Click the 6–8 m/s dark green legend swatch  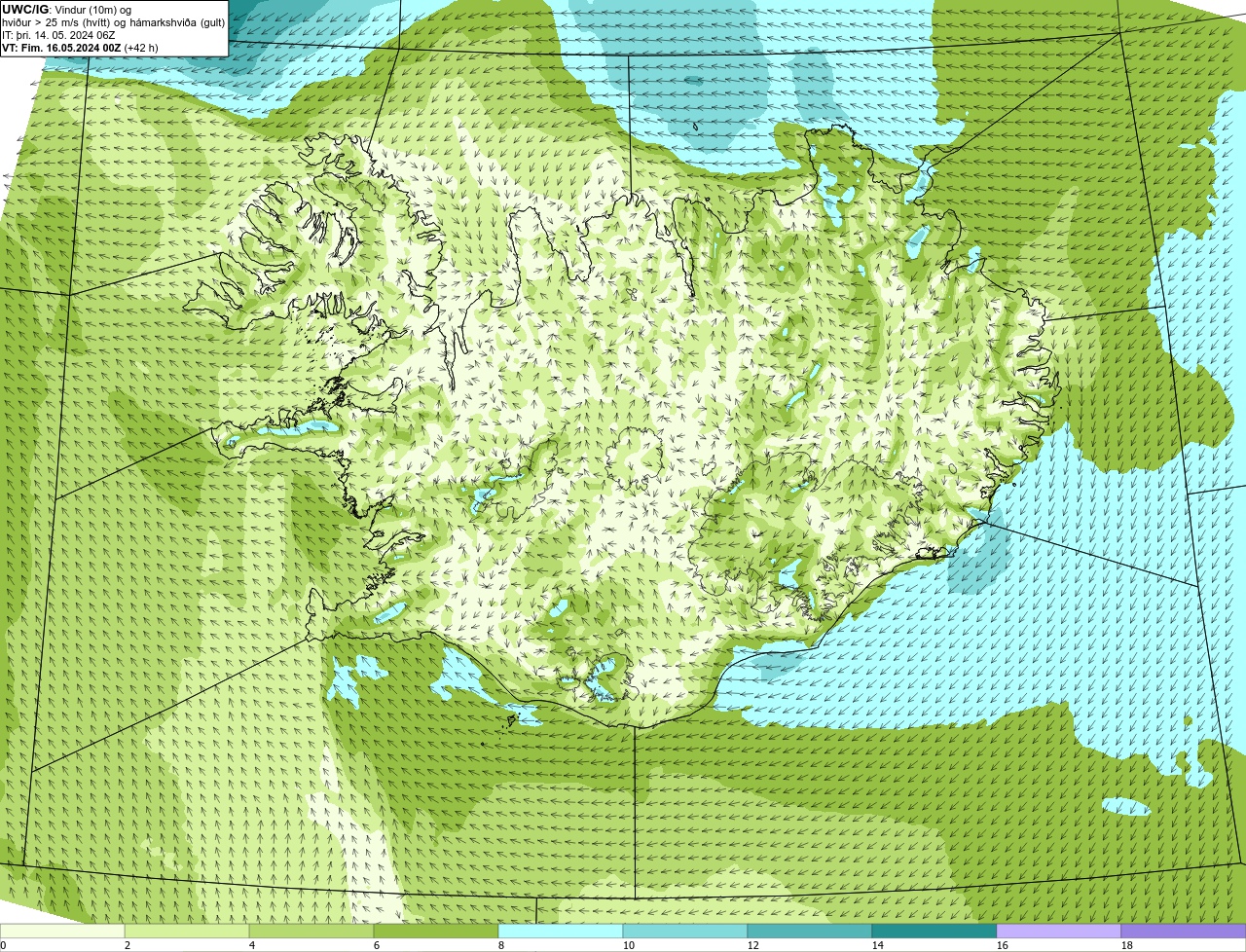436,931
